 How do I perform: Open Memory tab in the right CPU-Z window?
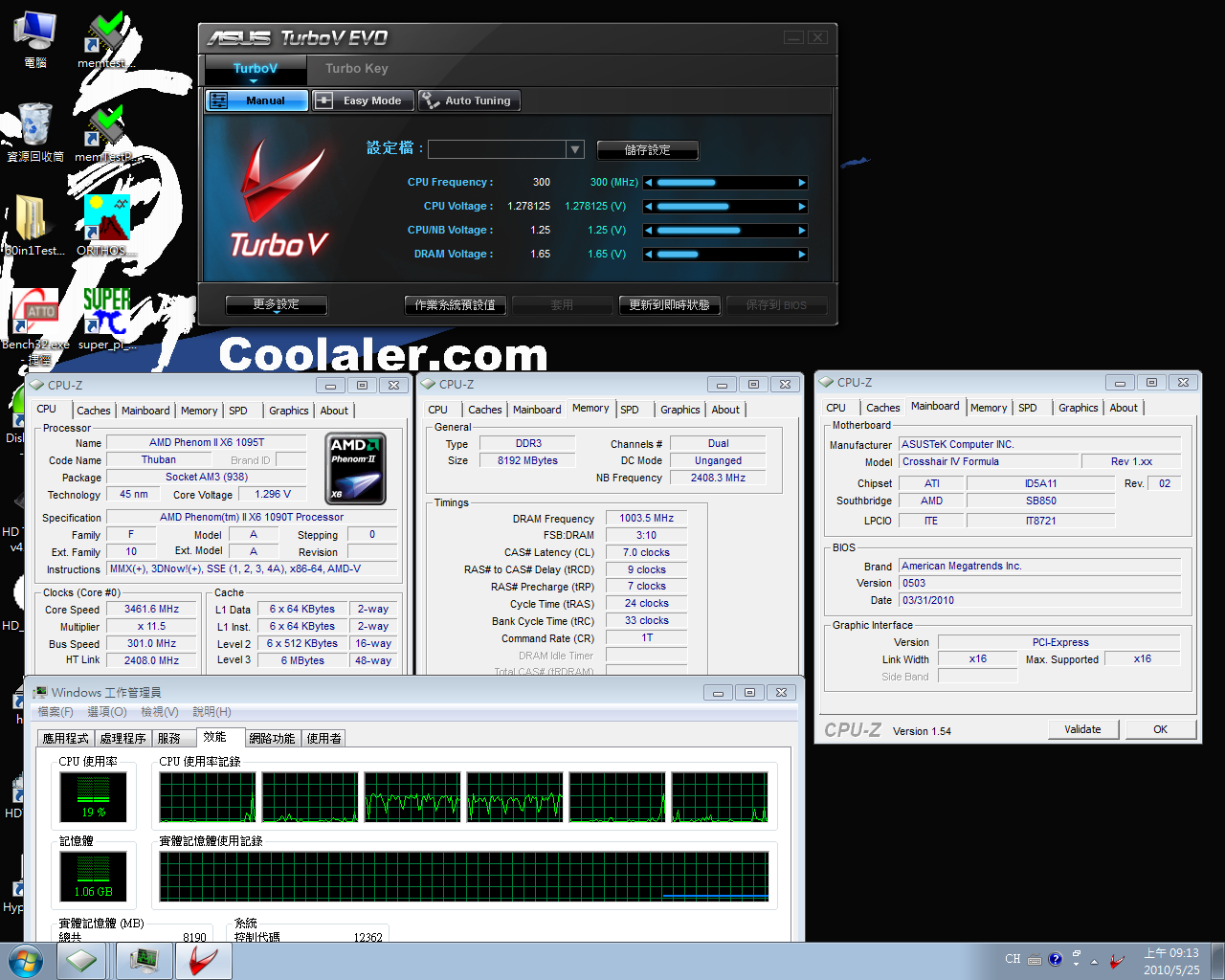click(989, 408)
